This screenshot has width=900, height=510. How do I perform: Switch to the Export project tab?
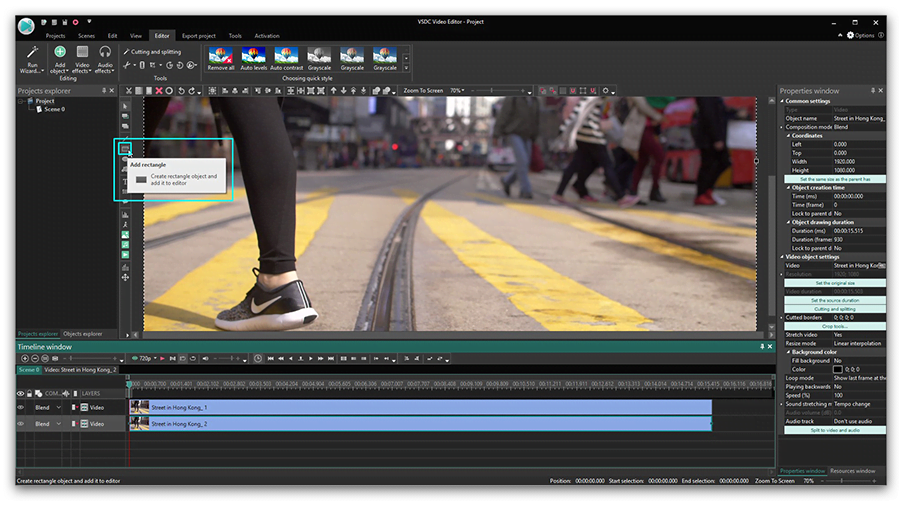(199, 36)
